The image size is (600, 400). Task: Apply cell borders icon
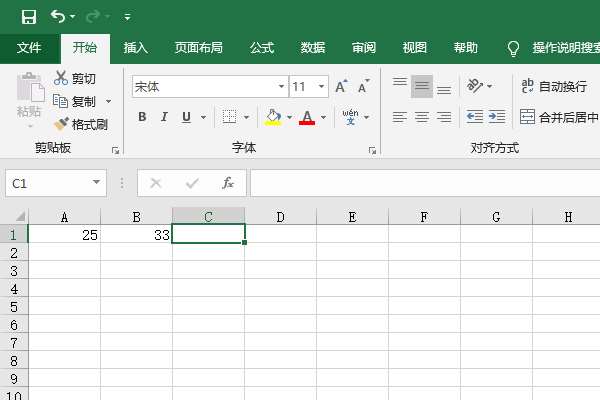coord(229,117)
